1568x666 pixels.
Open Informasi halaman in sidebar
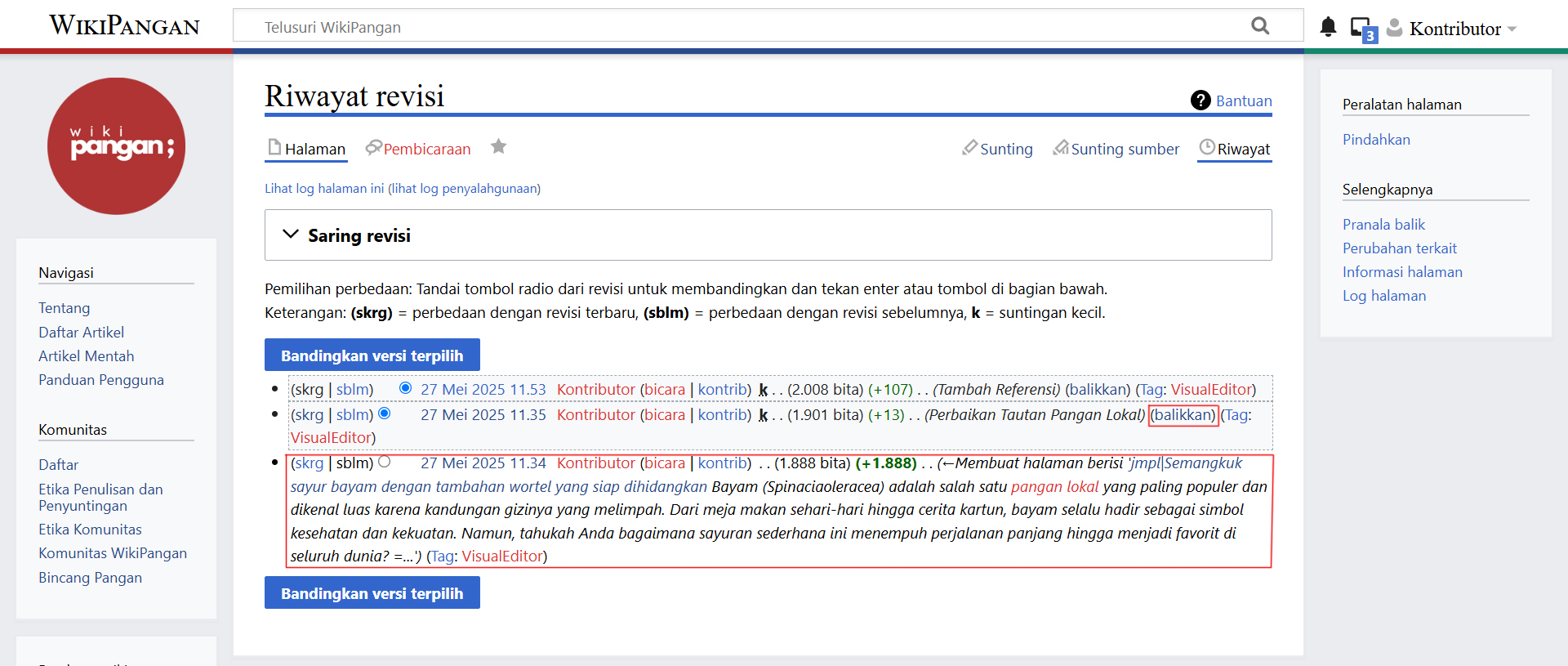click(1401, 272)
